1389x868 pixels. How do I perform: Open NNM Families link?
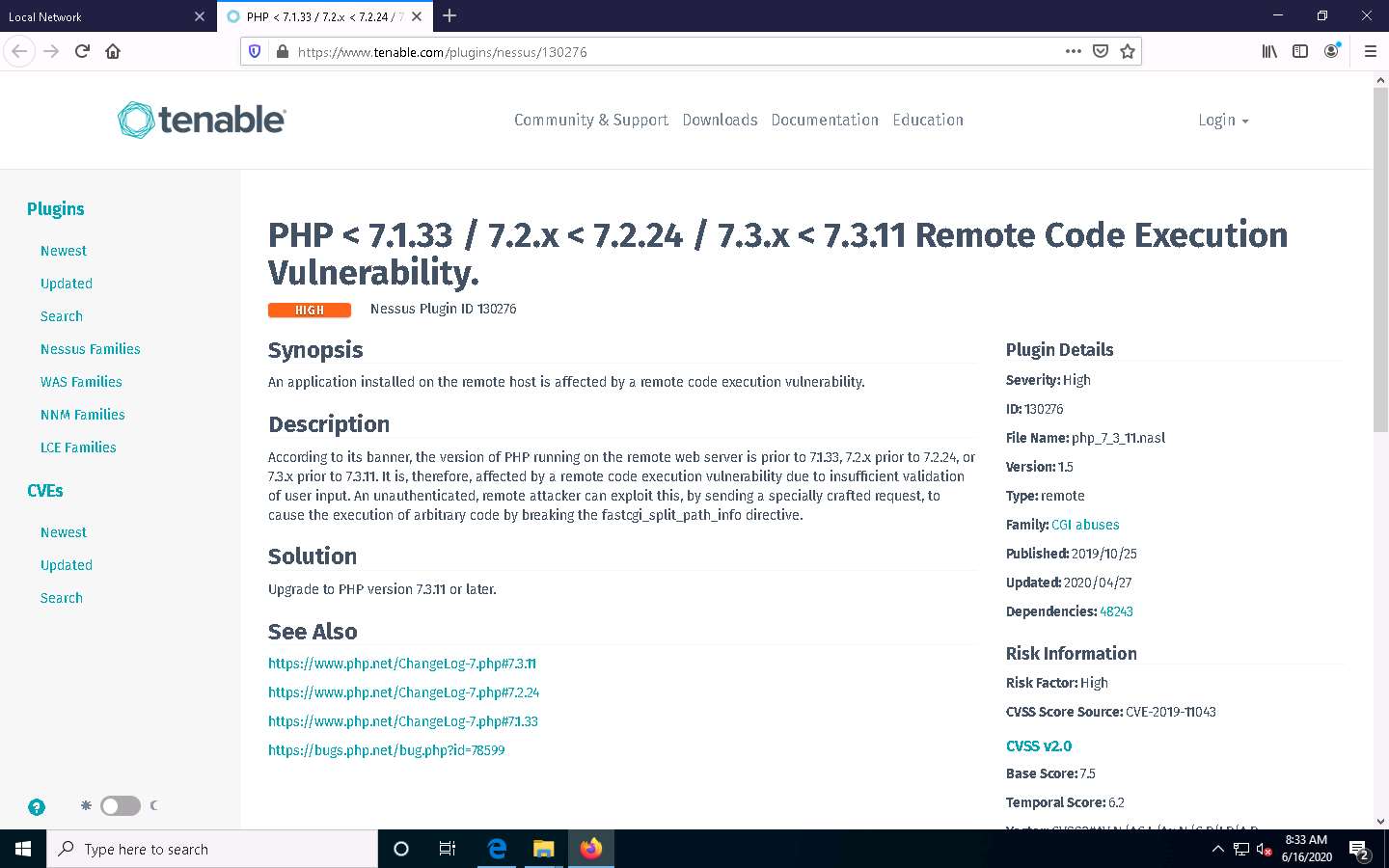tap(83, 415)
